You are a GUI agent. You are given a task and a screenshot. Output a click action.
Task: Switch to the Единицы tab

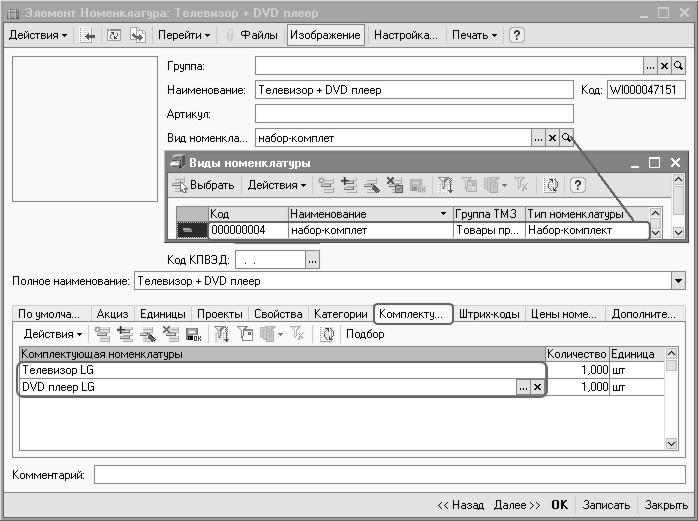[162, 313]
